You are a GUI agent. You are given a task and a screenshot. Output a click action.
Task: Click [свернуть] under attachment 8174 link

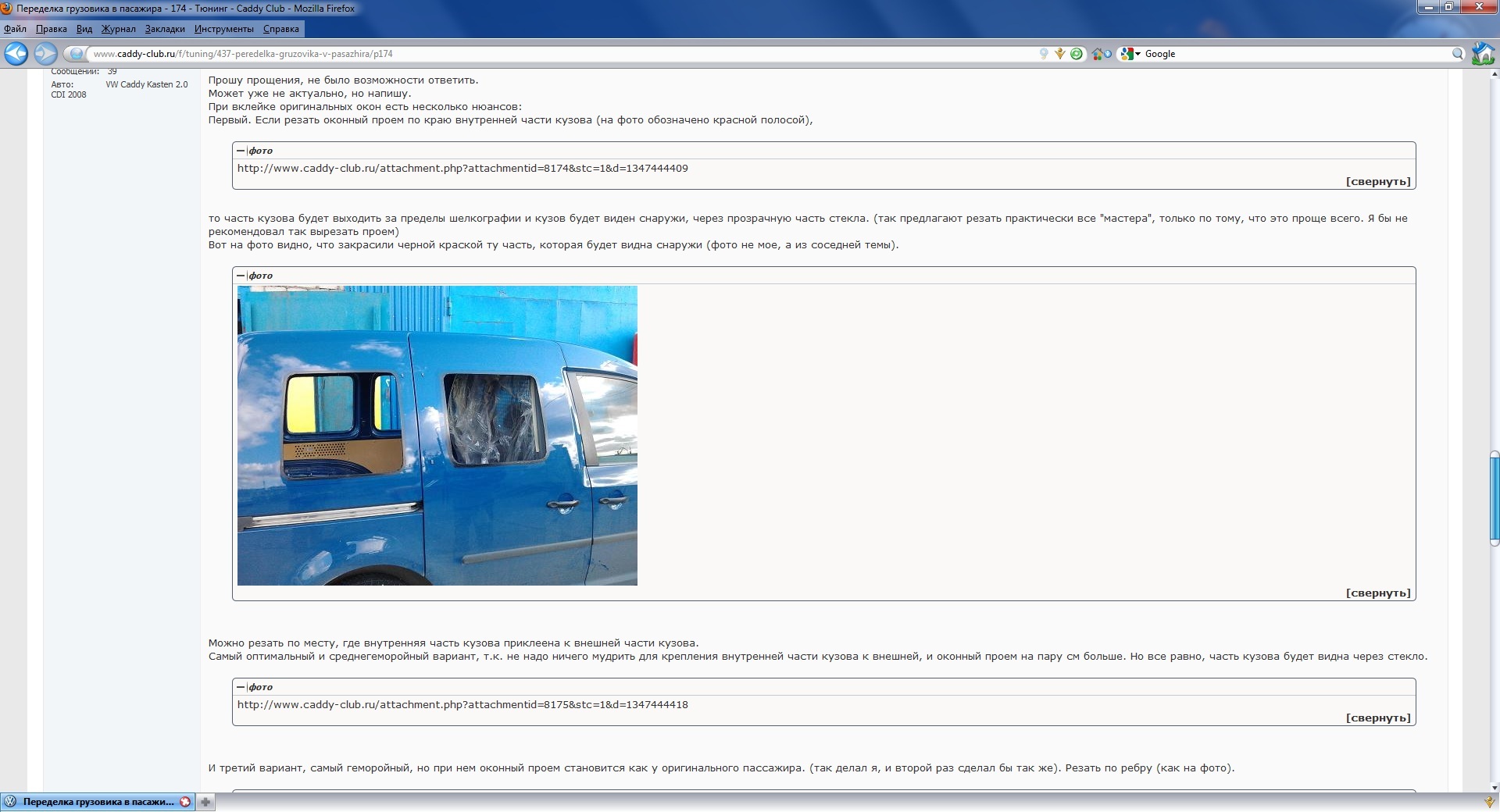(1378, 181)
